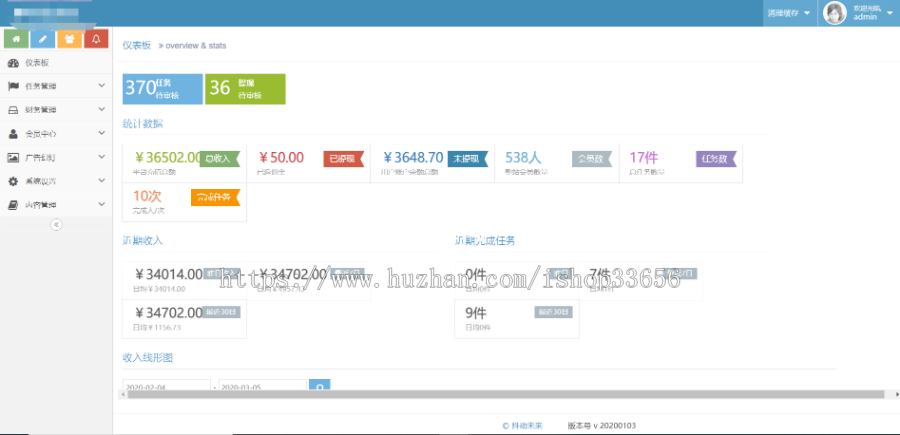The image size is (900, 435).
Task: Click the 近期收入 section heading
Action: pyautogui.click(x=142, y=240)
